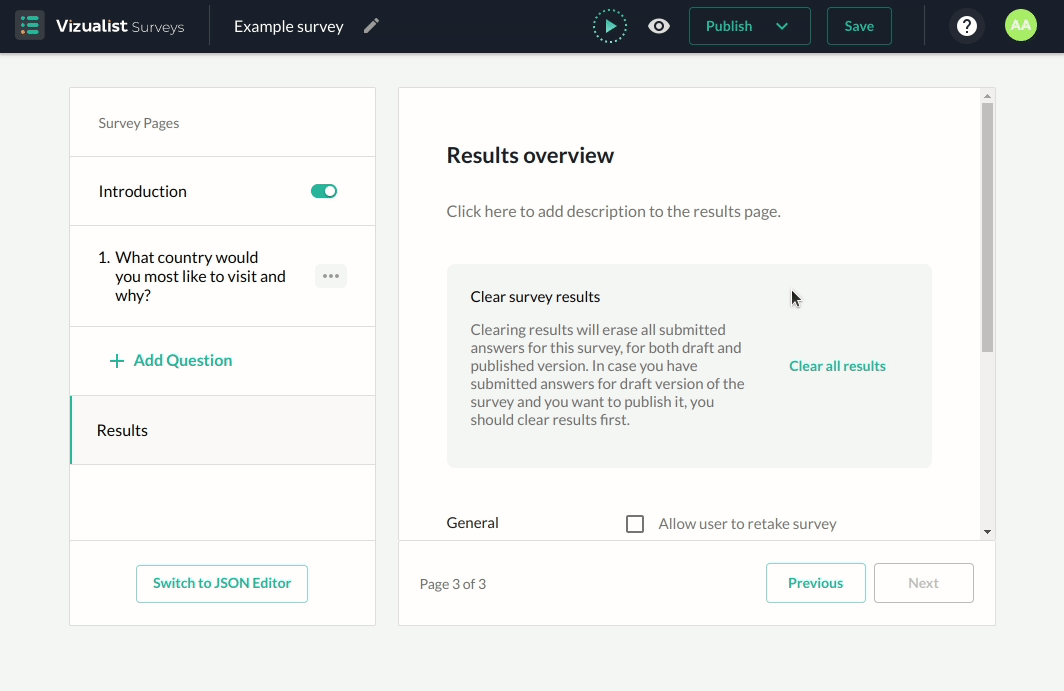Open help via question mark icon
The height and width of the screenshot is (691, 1064).
[966, 26]
